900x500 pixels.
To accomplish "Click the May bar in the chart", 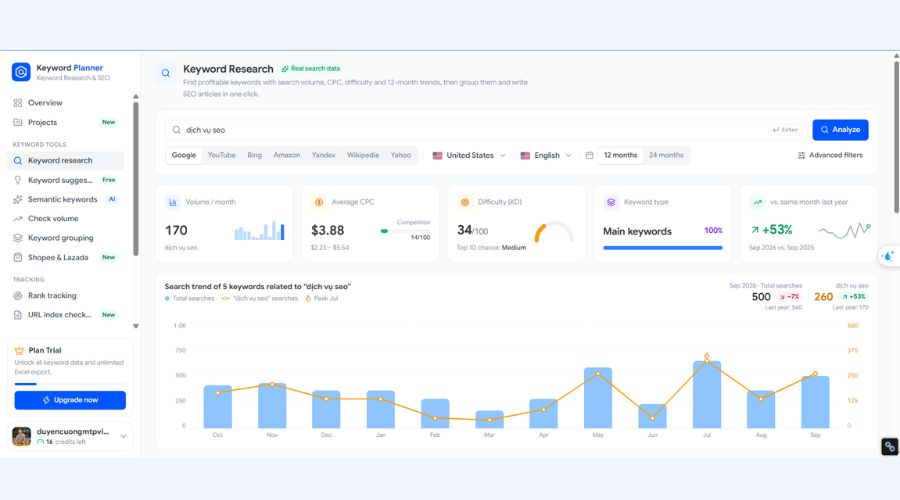I will [598, 398].
